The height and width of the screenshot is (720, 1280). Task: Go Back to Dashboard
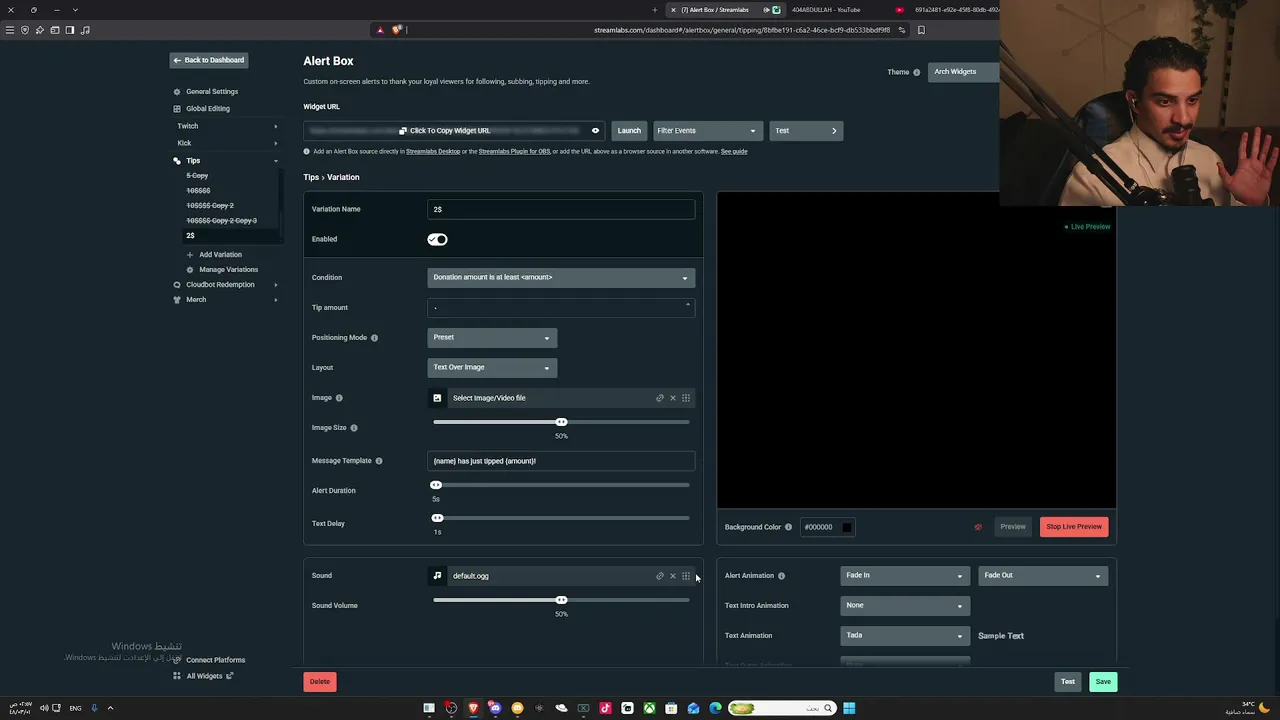coord(208,60)
